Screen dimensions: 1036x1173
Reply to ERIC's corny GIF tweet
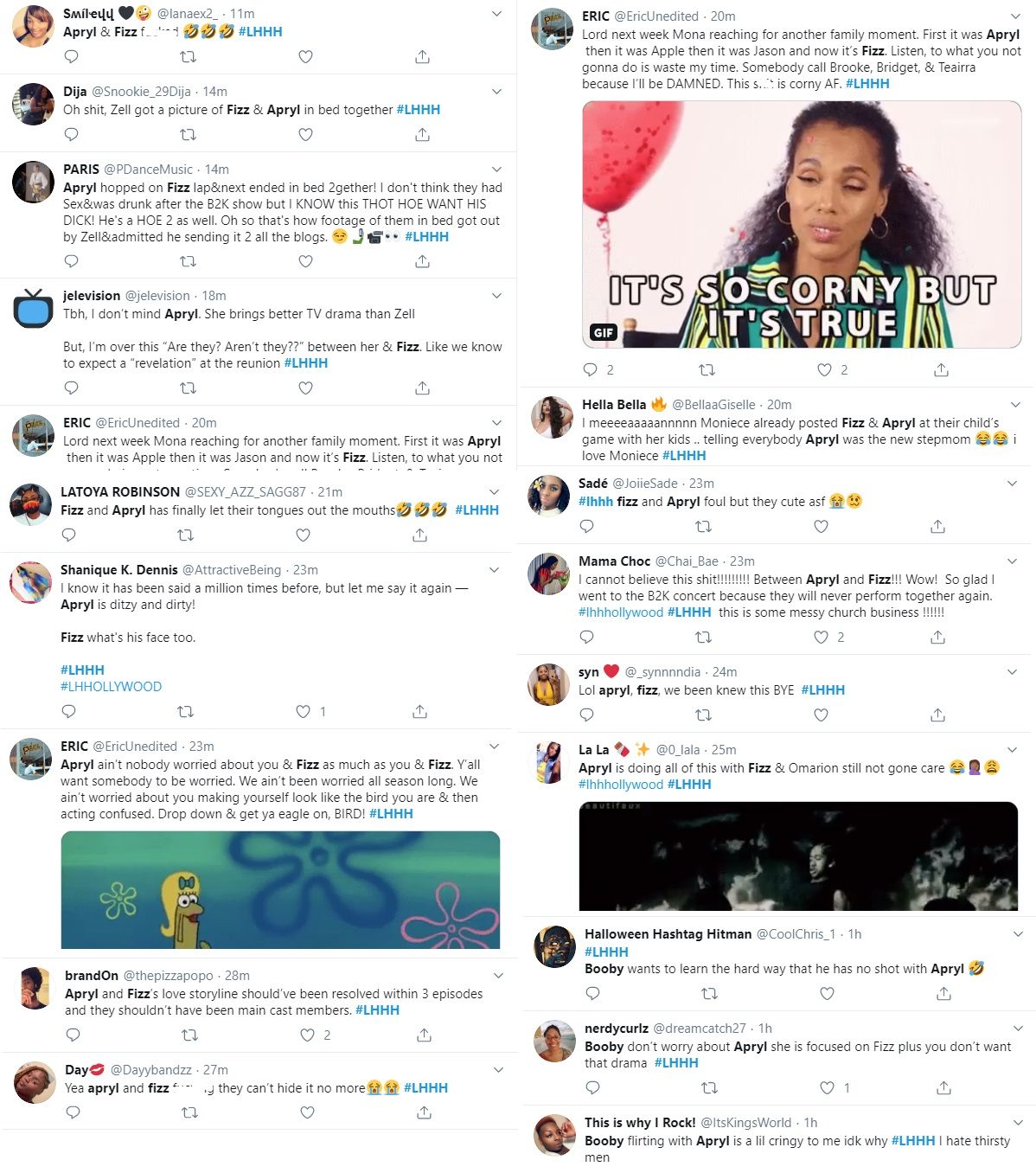tap(590, 370)
